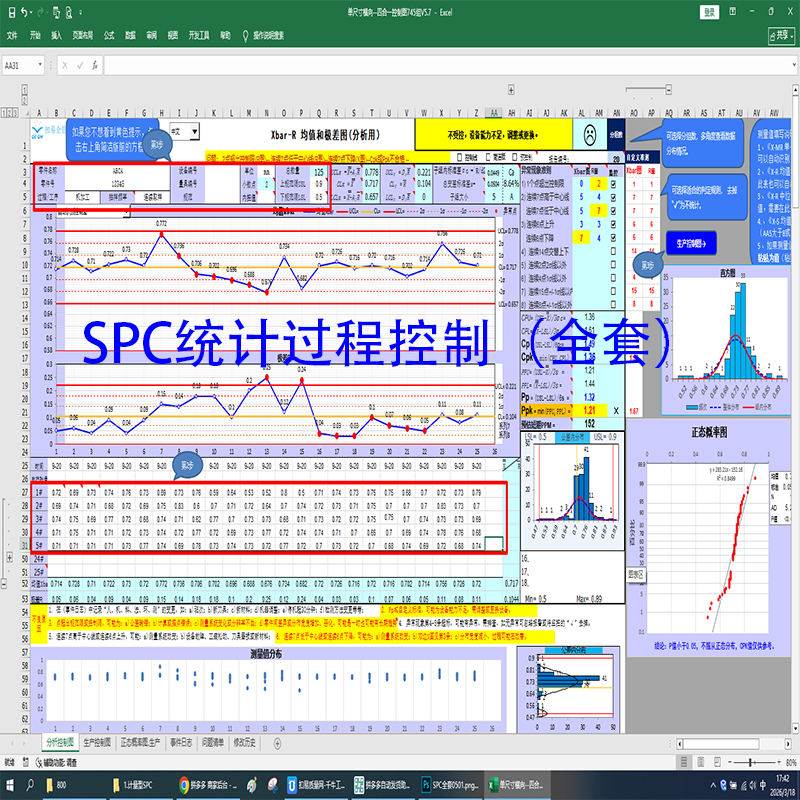Image resolution: width=800 pixels, height=800 pixels.
Task: Select Normal view icon in status bar
Action: tap(684, 762)
